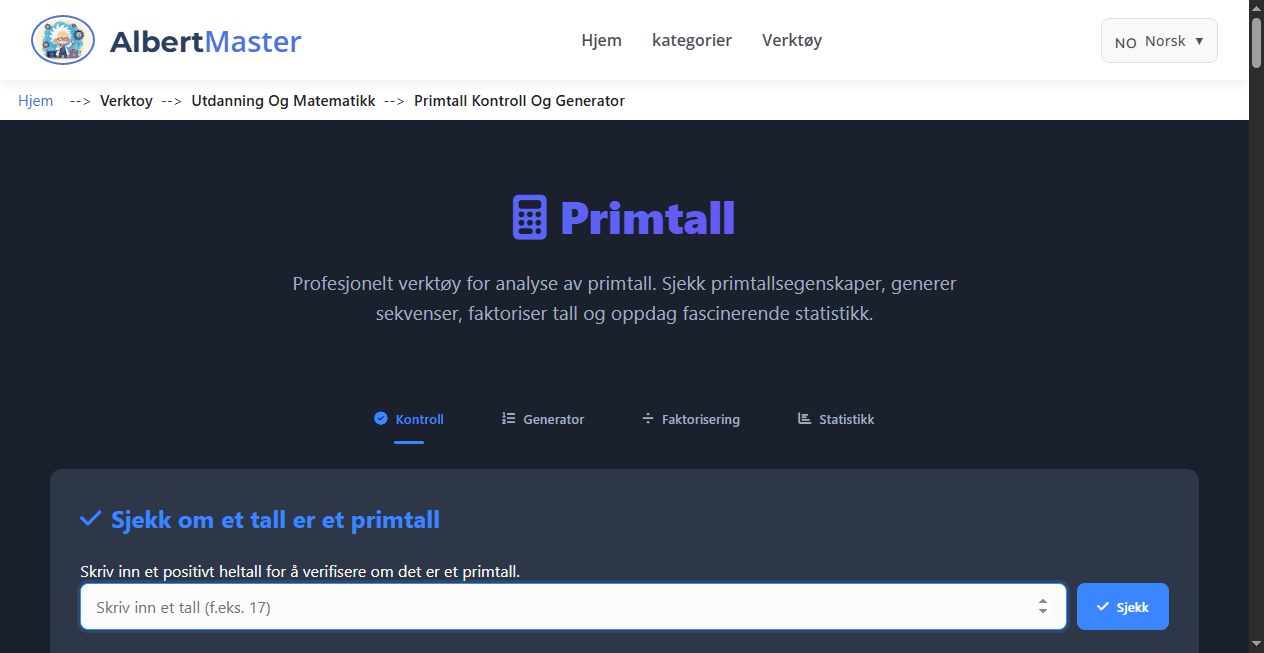This screenshot has width=1264, height=653.
Task: Open Hjem from the top navigation
Action: pyautogui.click(x=601, y=40)
